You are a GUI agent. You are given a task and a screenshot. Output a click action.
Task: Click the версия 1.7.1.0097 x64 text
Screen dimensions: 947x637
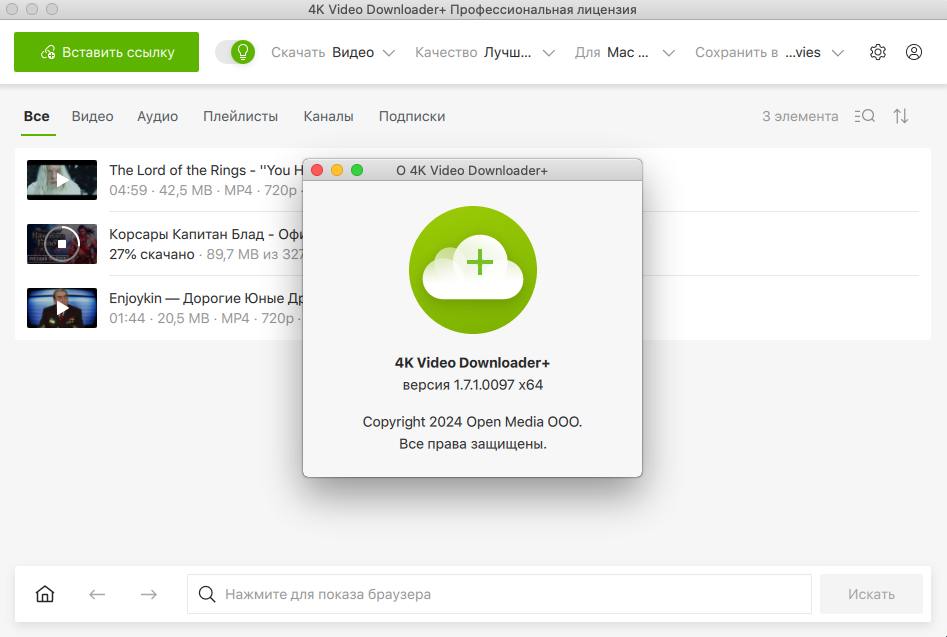pyautogui.click(x=472, y=385)
